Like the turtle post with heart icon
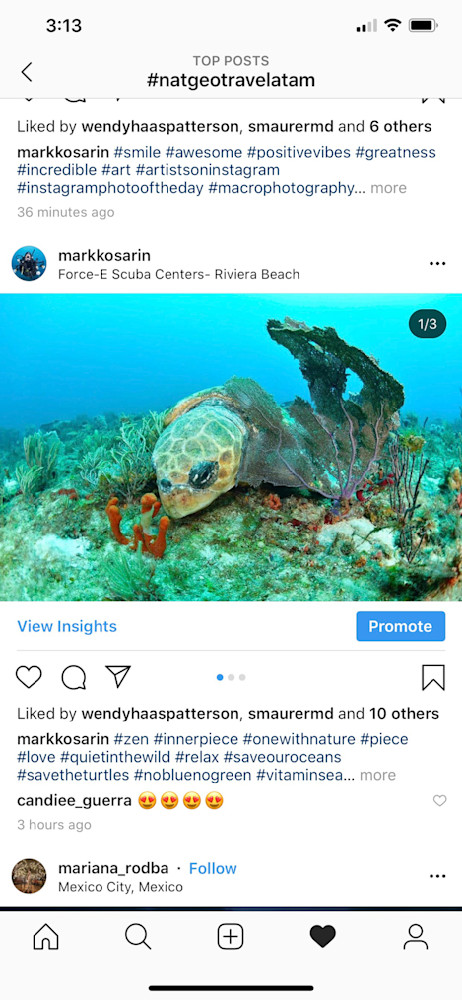The width and height of the screenshot is (462, 1000). pos(29,677)
